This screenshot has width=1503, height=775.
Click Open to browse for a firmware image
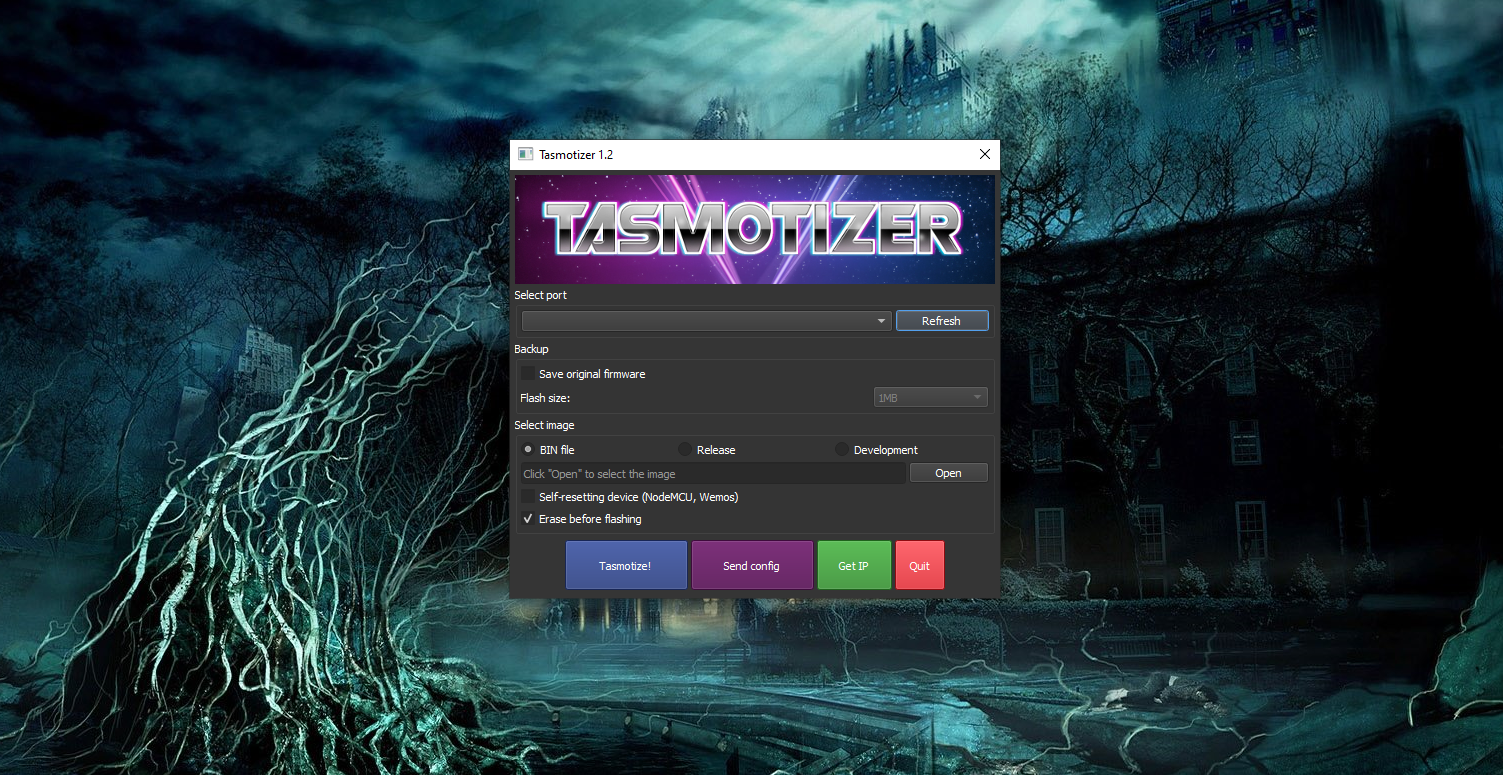click(948, 472)
